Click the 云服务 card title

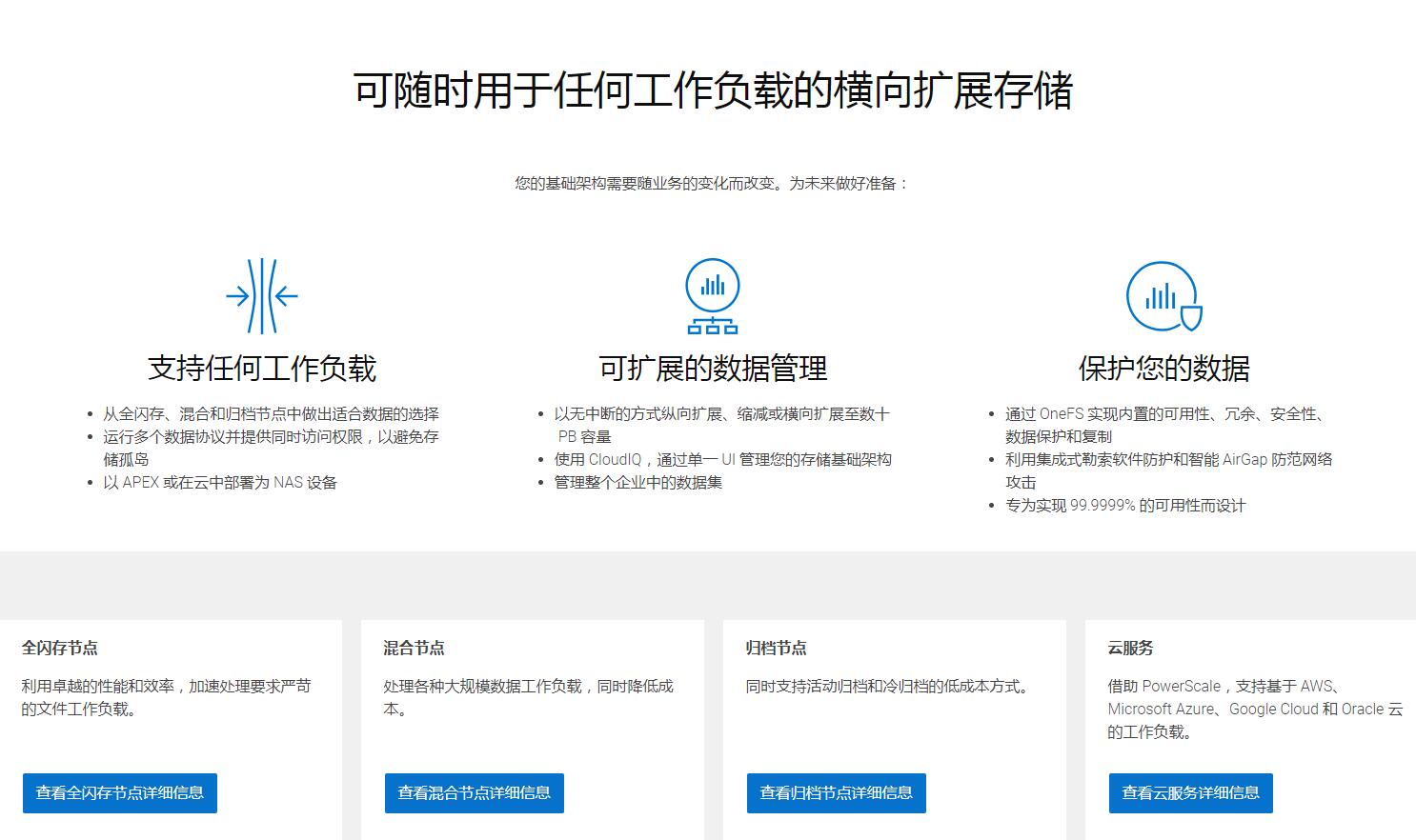click(x=1130, y=649)
